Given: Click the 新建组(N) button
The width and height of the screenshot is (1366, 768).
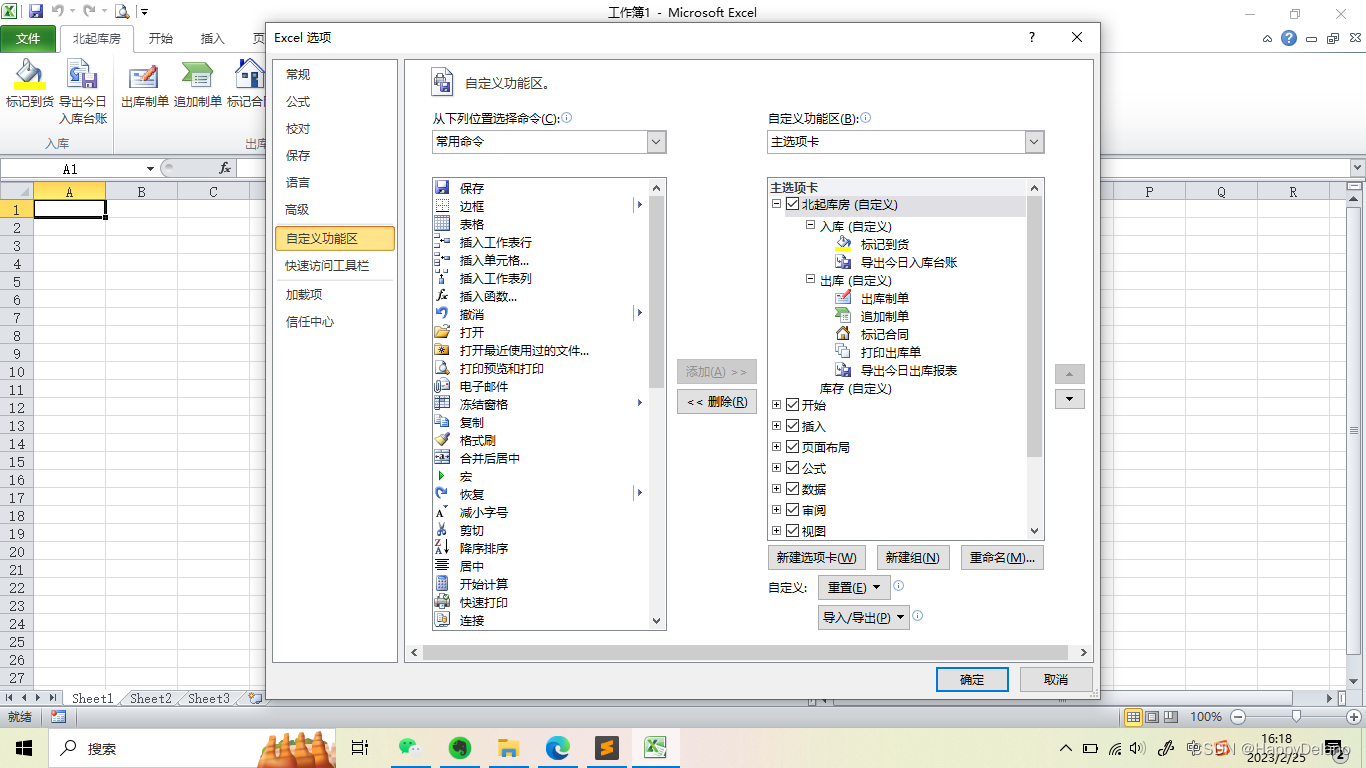Looking at the screenshot, I should 913,558.
